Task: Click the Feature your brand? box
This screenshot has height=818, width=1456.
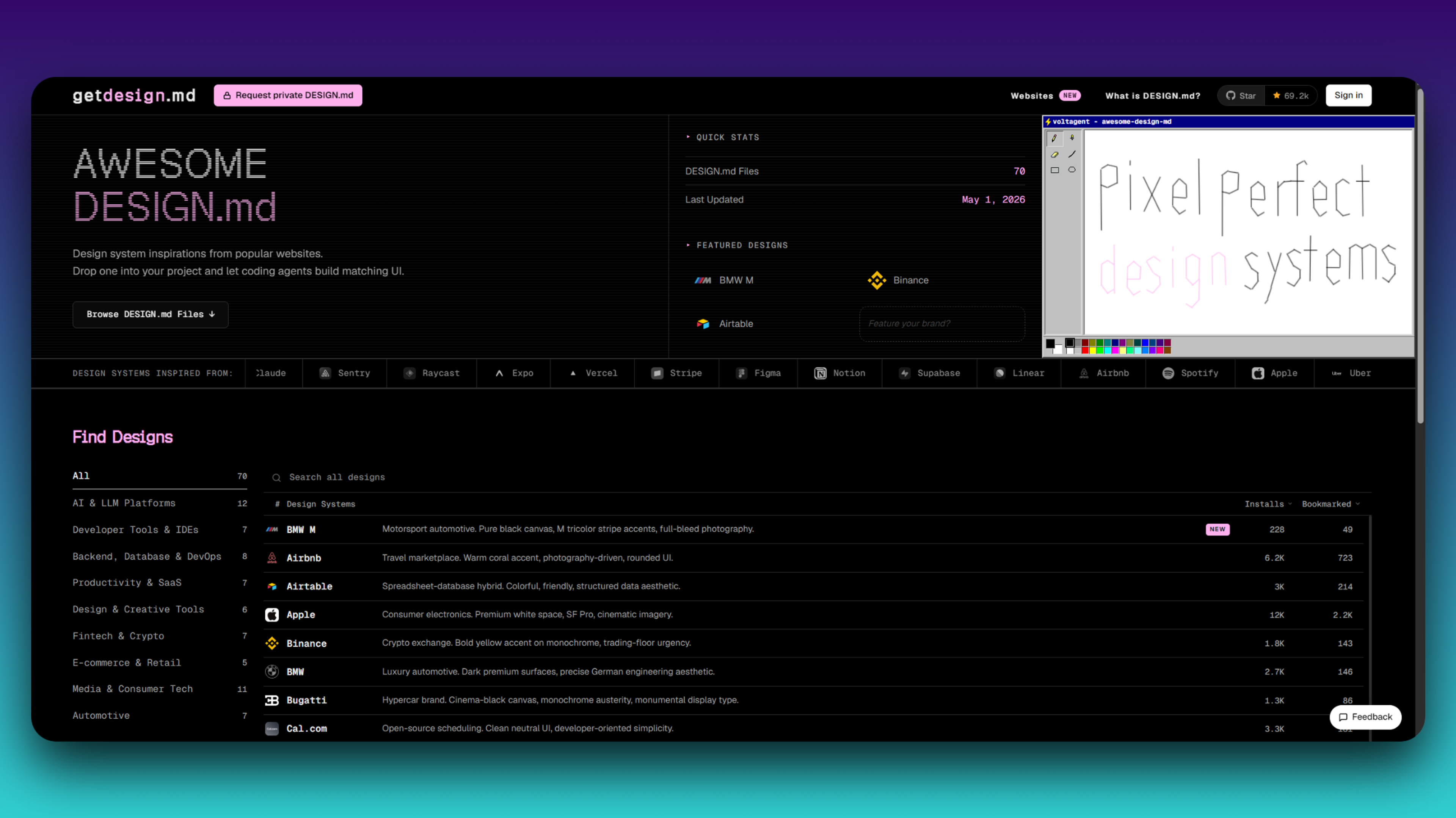Action: (941, 324)
